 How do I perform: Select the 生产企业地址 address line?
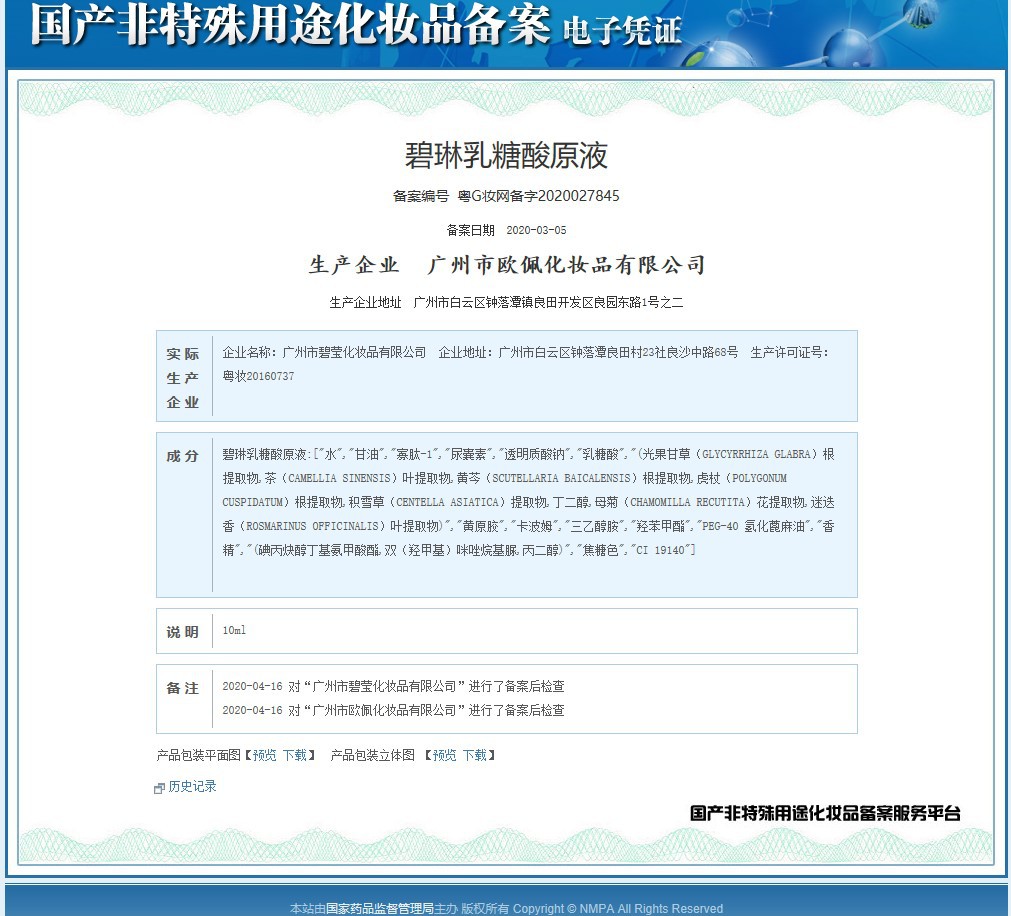506,302
